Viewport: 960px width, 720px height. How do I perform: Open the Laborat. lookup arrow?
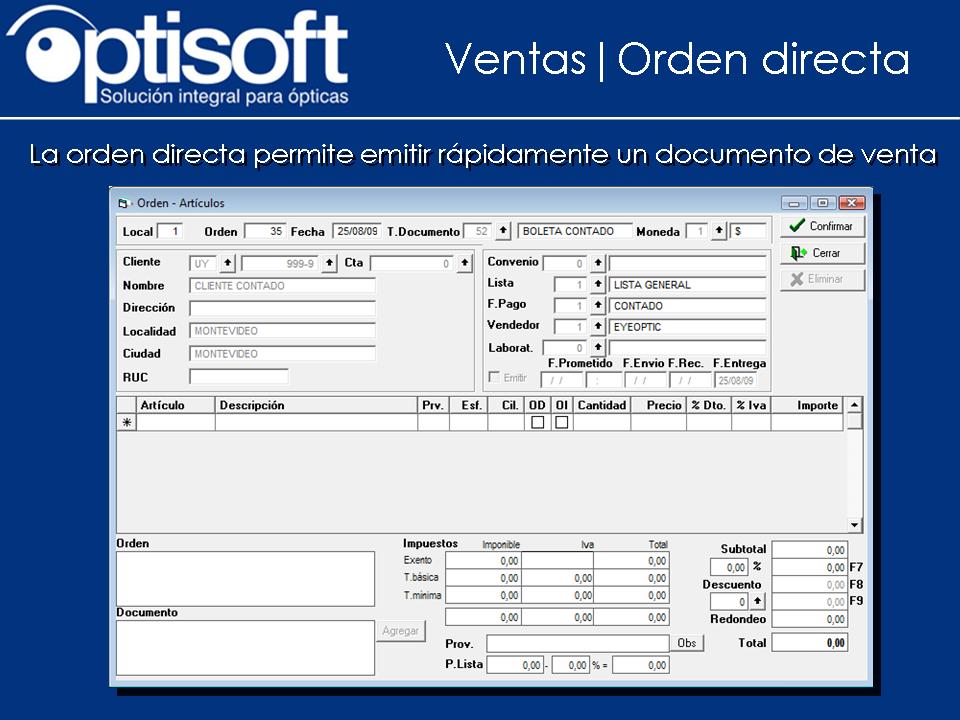597,347
